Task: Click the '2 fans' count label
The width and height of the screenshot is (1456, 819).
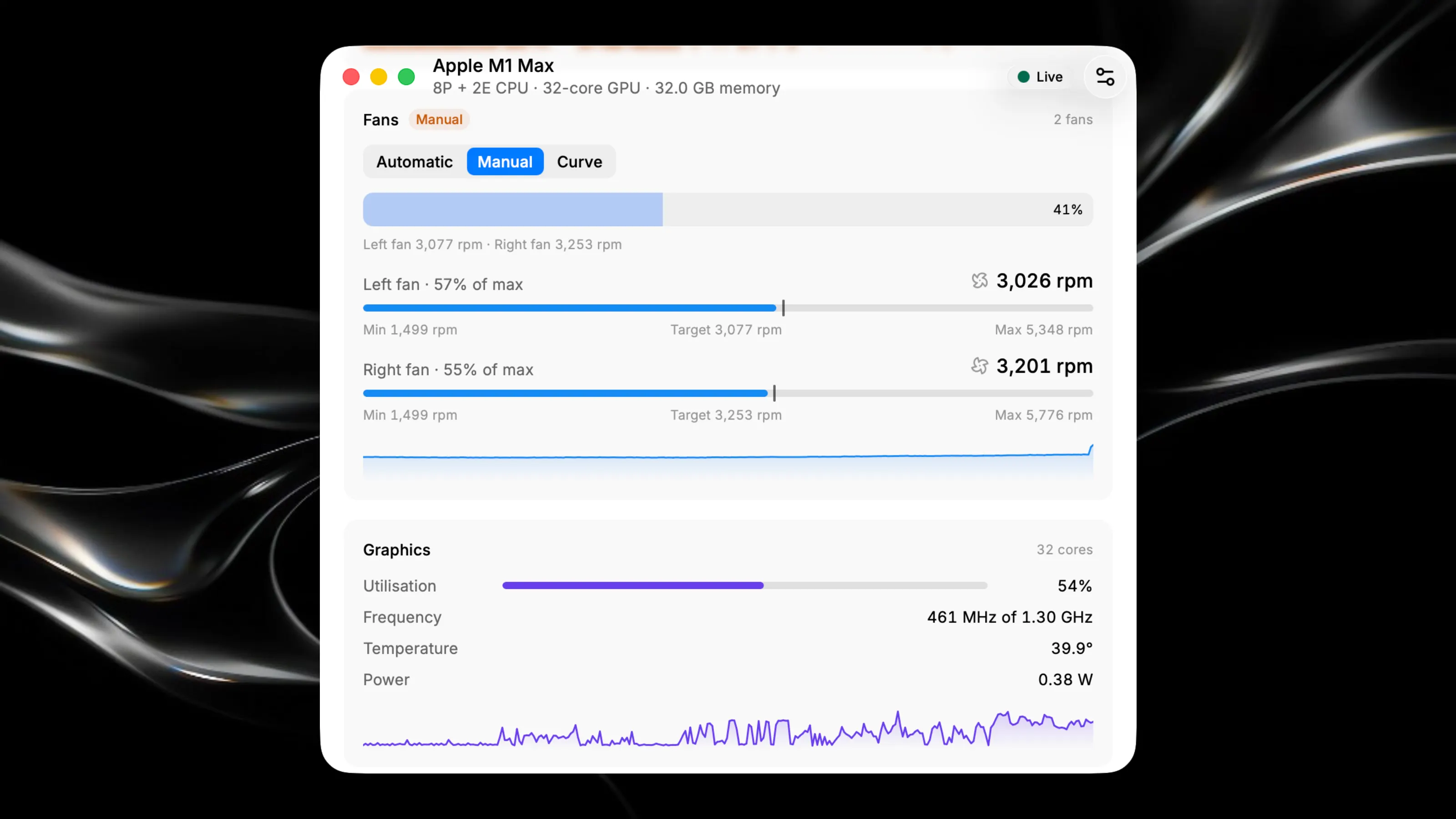Action: (1073, 120)
